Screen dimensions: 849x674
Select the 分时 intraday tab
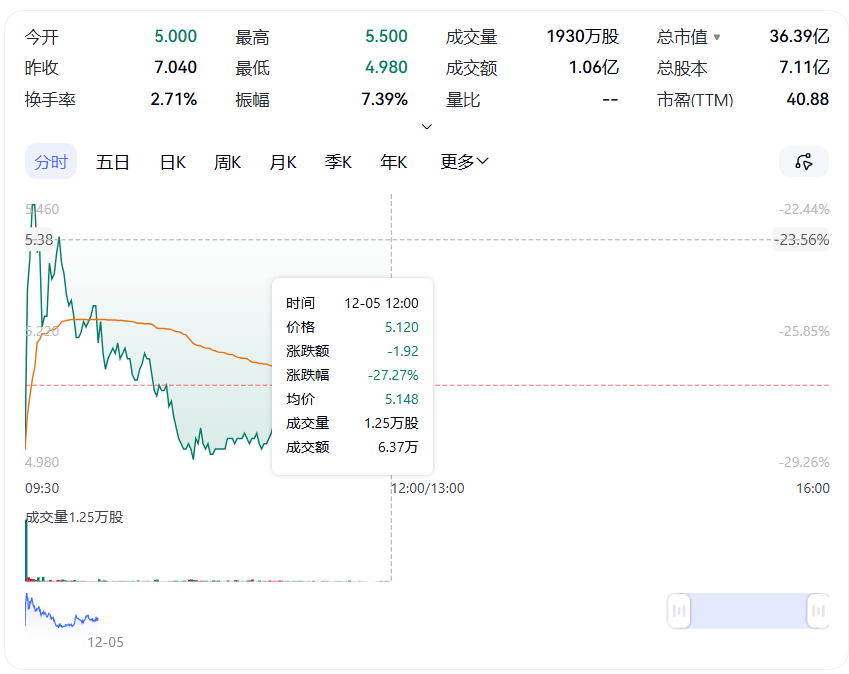click(51, 162)
